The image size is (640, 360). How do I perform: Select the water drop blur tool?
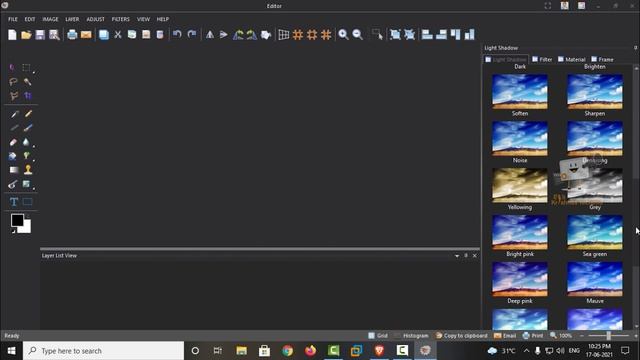click(26, 142)
